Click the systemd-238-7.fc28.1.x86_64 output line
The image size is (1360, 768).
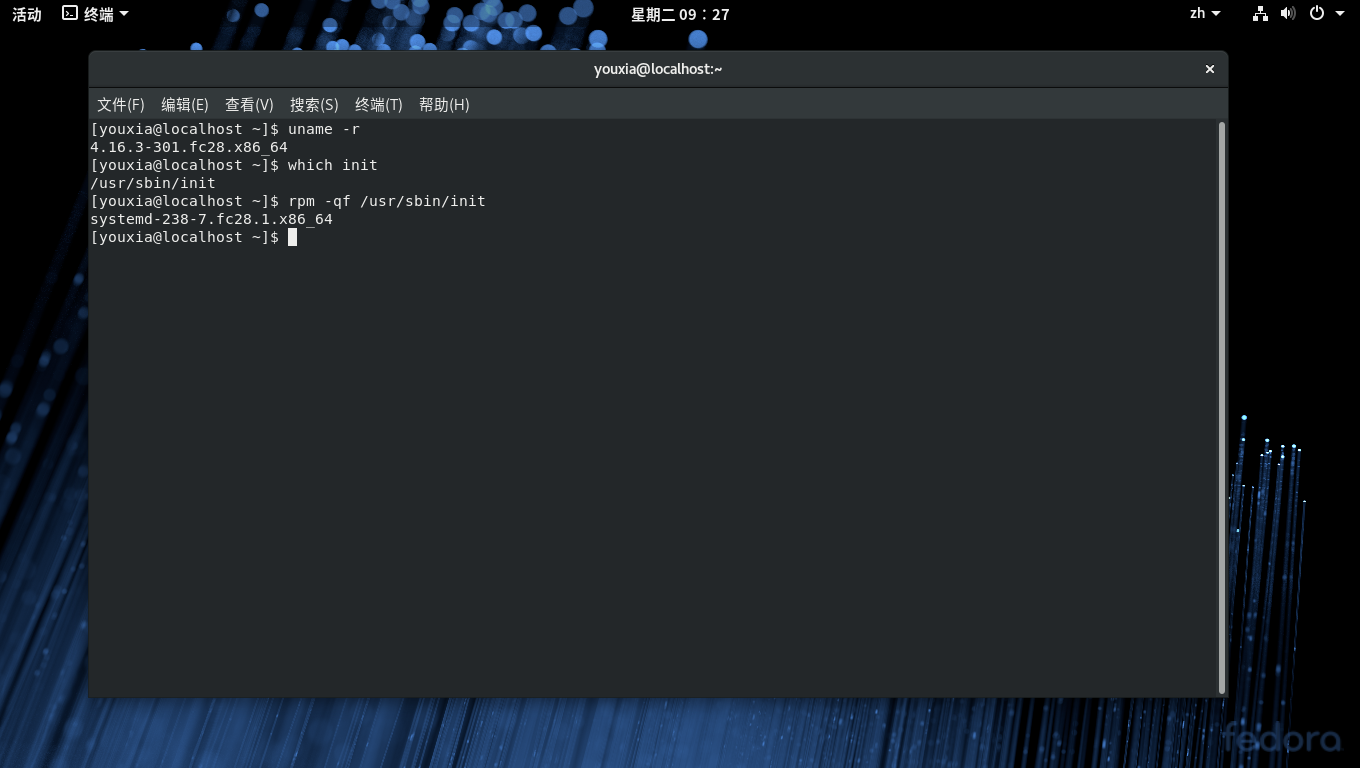point(211,219)
